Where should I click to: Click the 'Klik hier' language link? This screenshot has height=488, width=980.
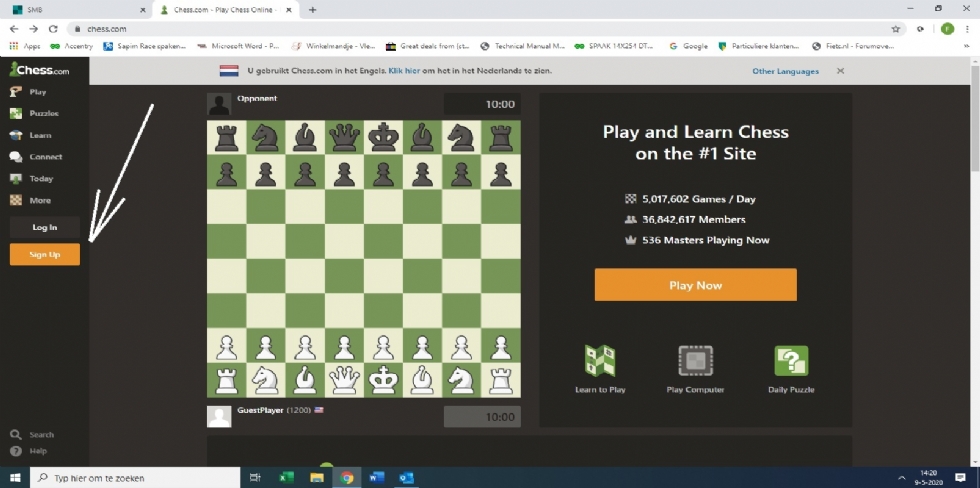tap(404, 71)
